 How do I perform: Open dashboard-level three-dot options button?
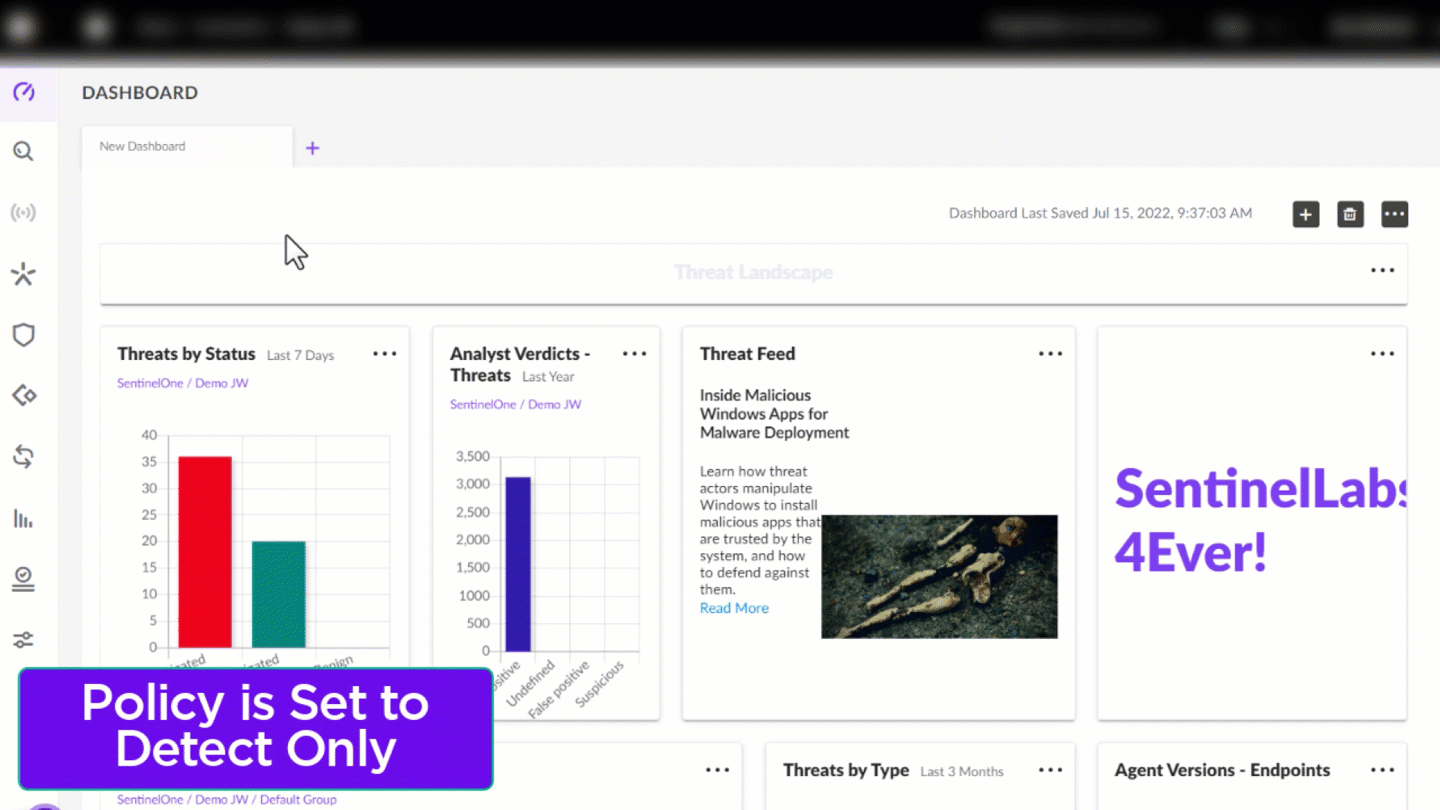pos(1394,214)
